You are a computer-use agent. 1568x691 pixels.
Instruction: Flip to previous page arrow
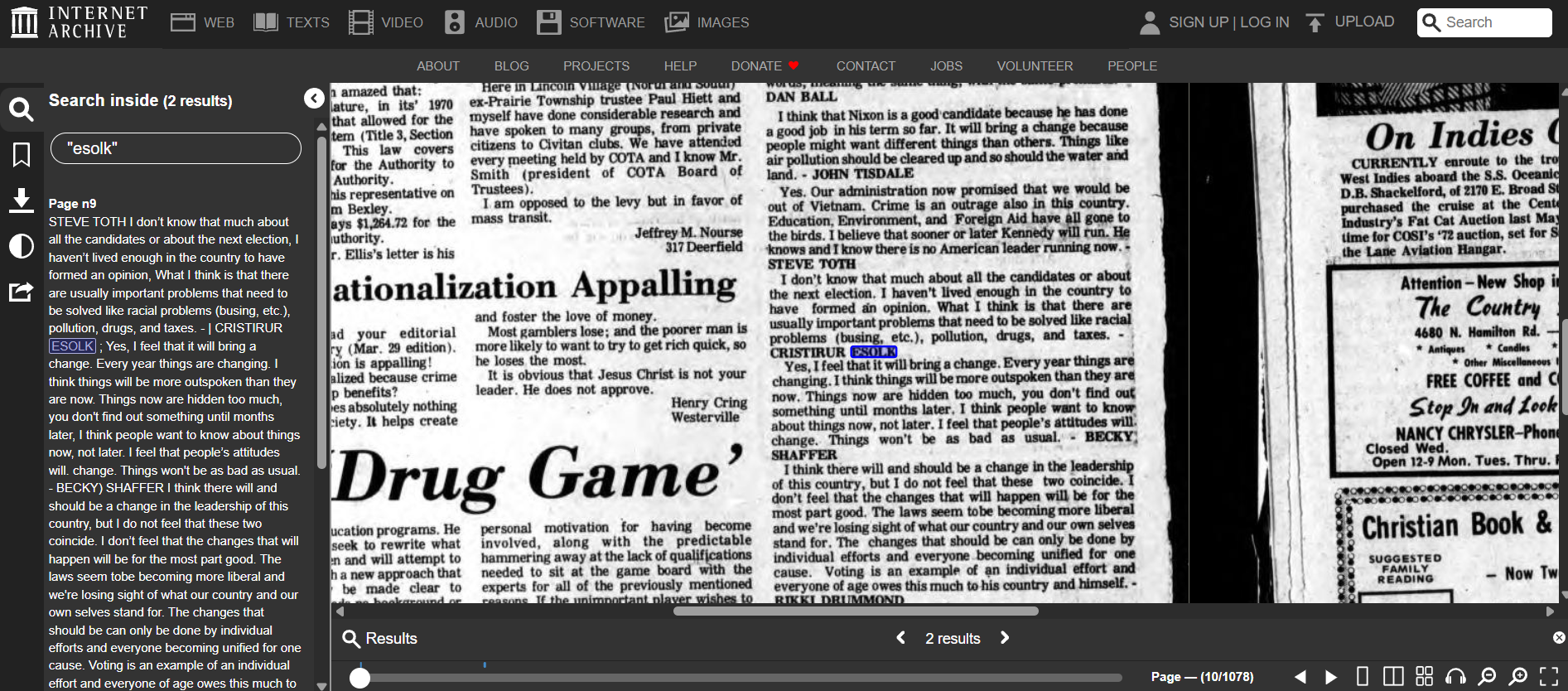(x=1300, y=677)
